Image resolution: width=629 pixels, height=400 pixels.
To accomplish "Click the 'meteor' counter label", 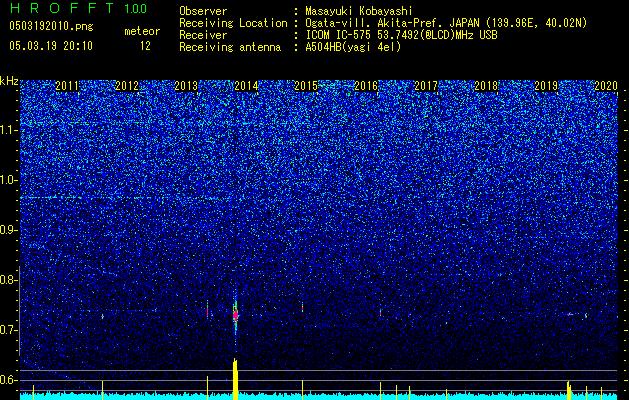I will point(142,31).
